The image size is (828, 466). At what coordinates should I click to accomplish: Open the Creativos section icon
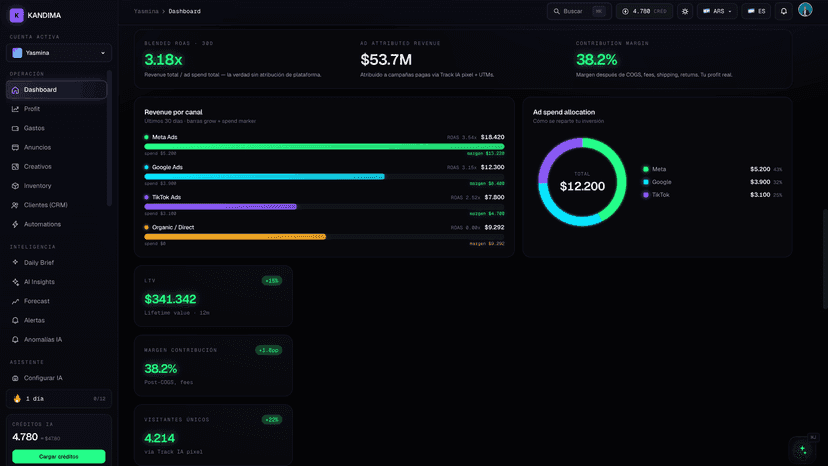[15, 166]
